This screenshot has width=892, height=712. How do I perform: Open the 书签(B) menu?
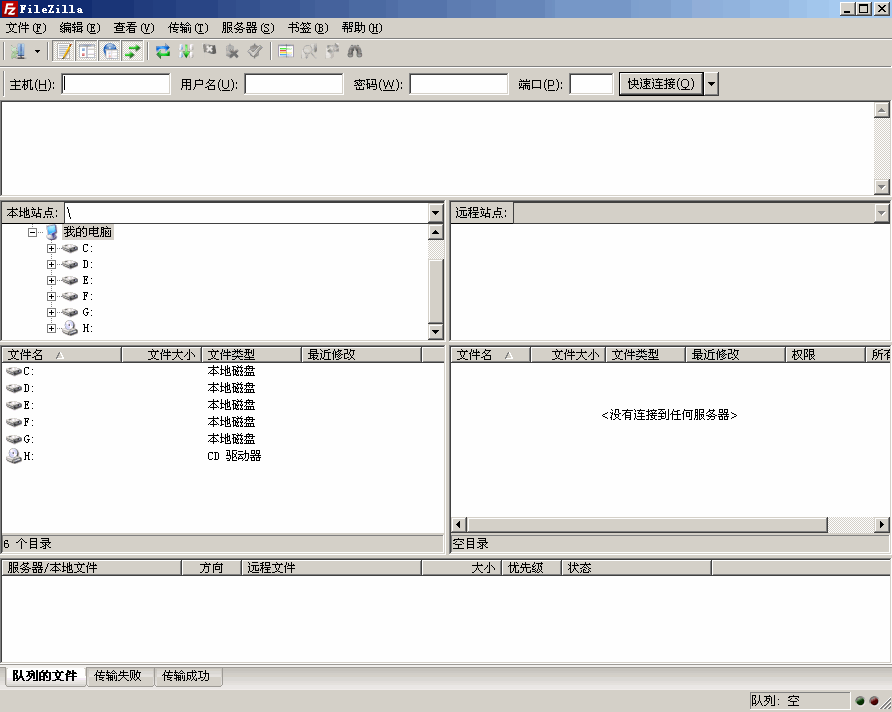308,28
